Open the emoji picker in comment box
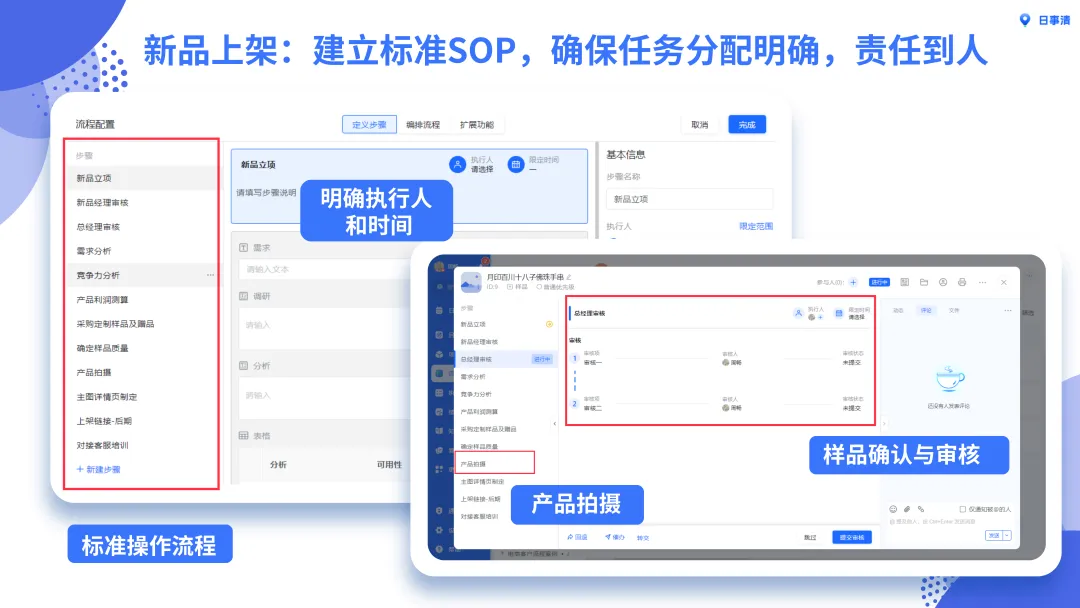The height and width of the screenshot is (608, 1080). tap(893, 510)
